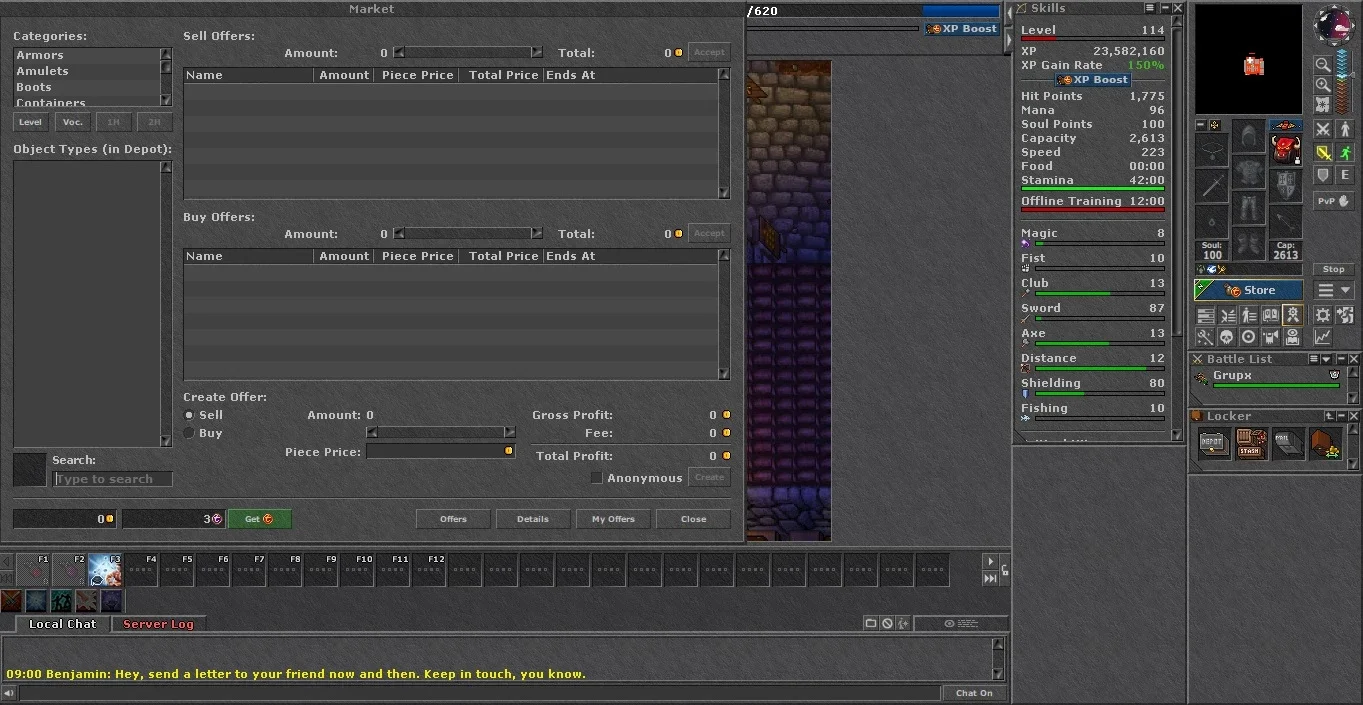Expand the Battle List filter dropdown arrow

[1327, 359]
